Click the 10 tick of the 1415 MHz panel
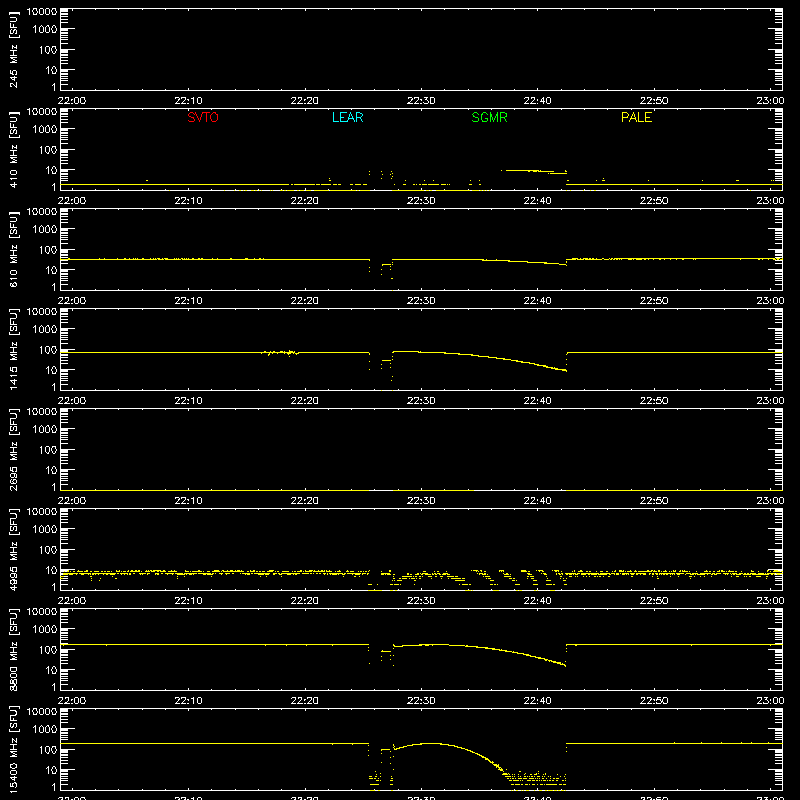Viewport: 800px width, 800px height. tap(52, 370)
